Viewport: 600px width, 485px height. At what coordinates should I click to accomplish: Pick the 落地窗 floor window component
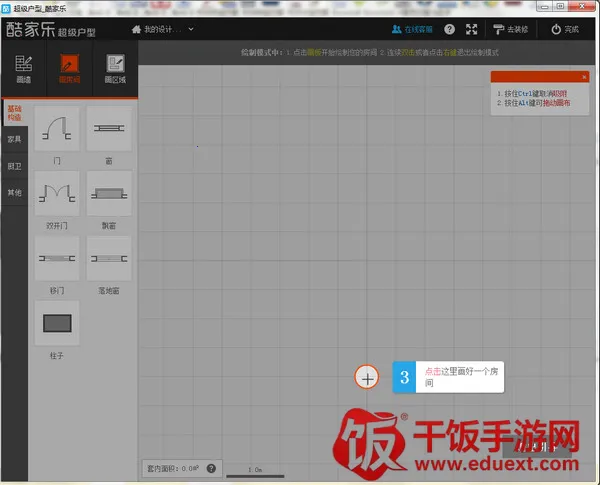[x=108, y=257]
